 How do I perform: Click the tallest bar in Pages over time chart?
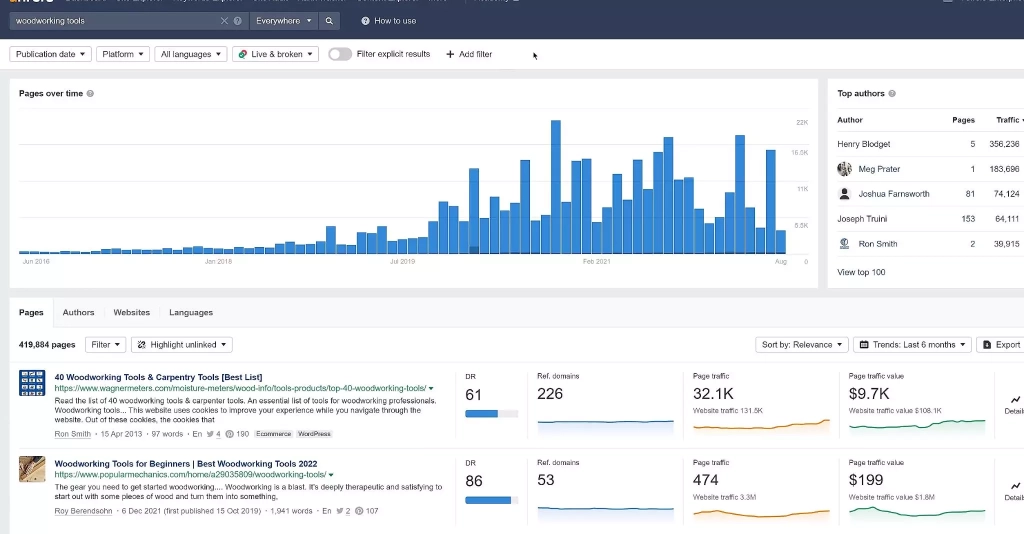(x=556, y=187)
